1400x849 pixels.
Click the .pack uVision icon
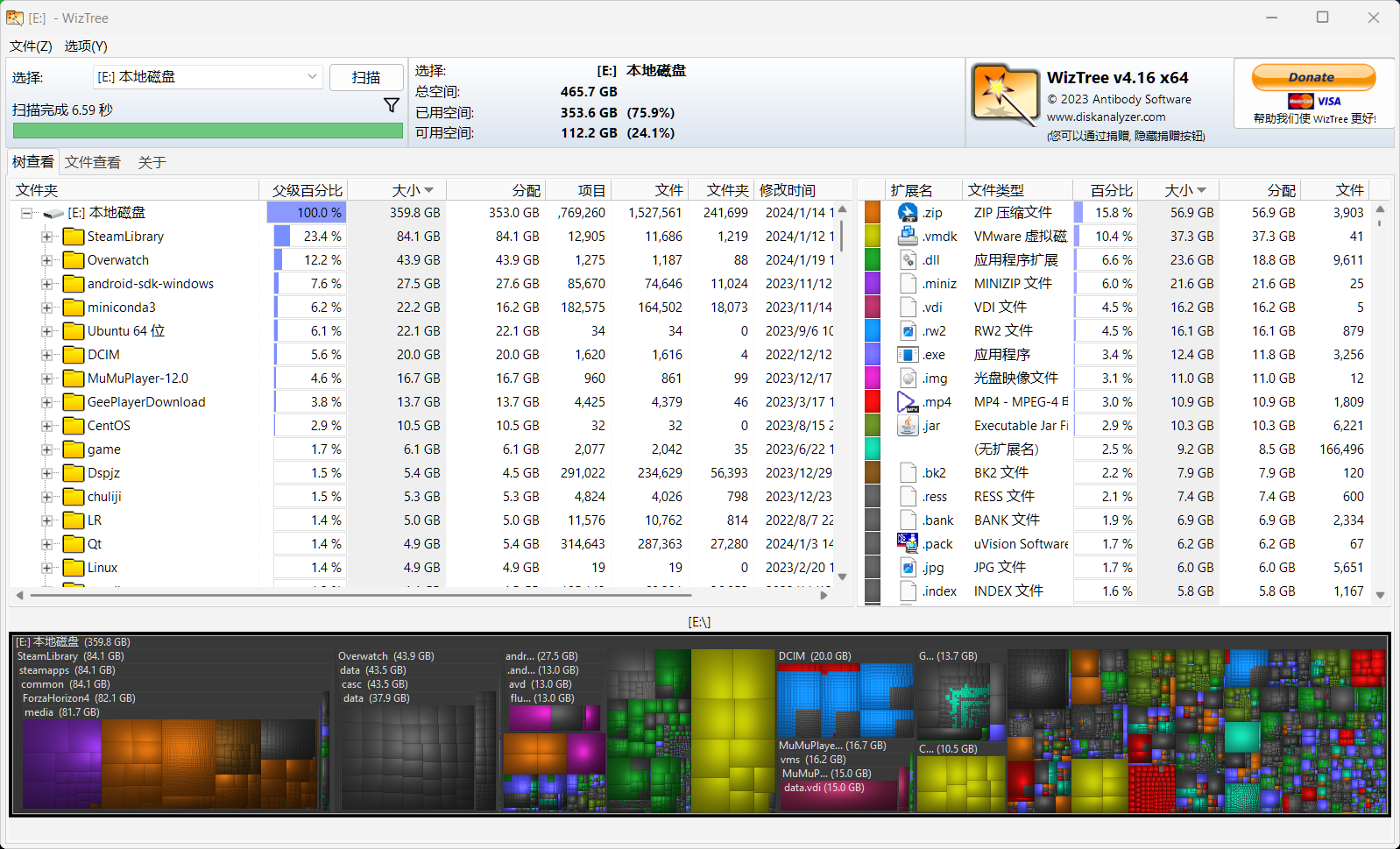click(x=908, y=543)
